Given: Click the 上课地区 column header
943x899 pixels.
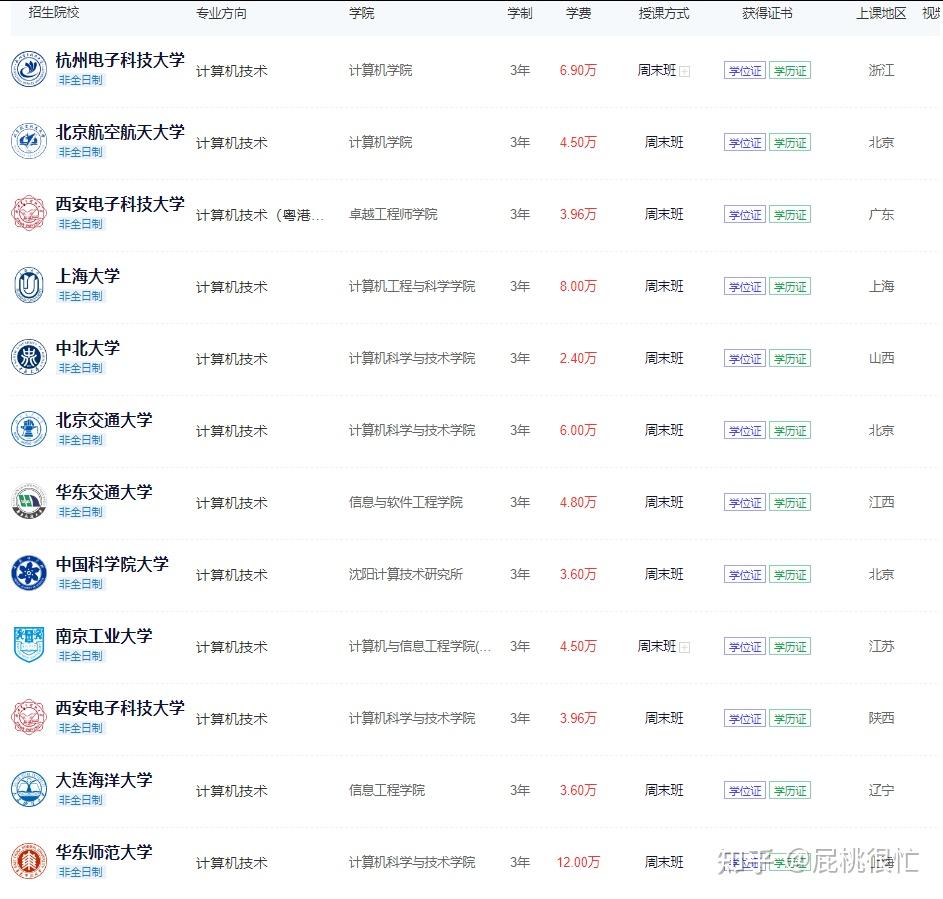Looking at the screenshot, I should (881, 13).
